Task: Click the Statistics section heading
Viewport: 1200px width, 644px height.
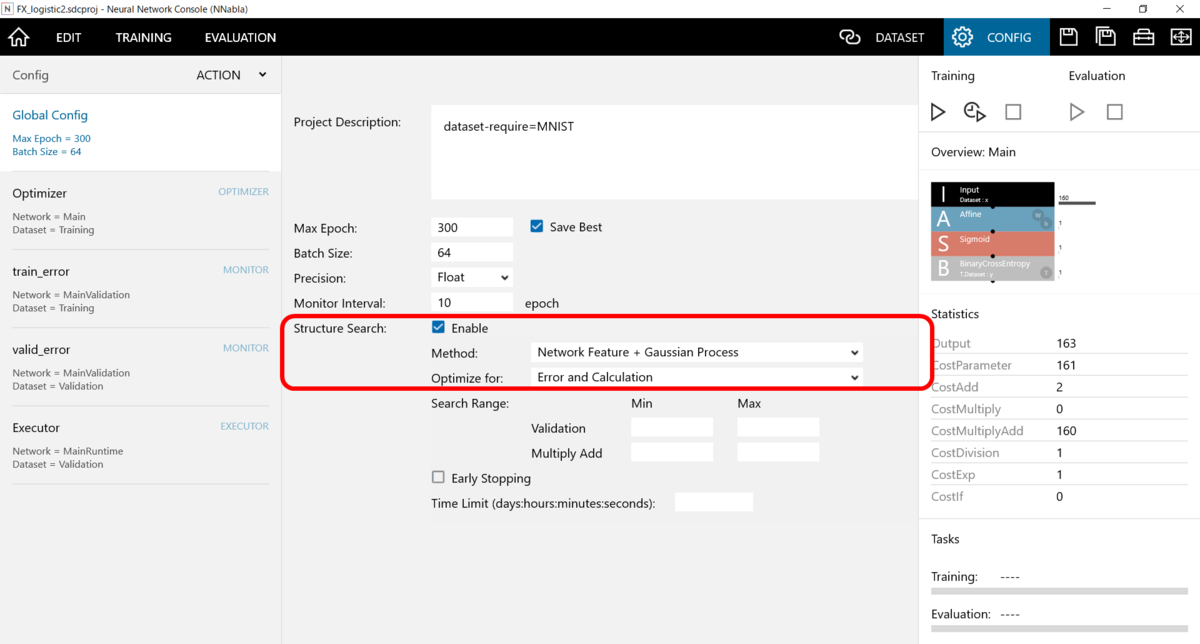Action: click(955, 314)
